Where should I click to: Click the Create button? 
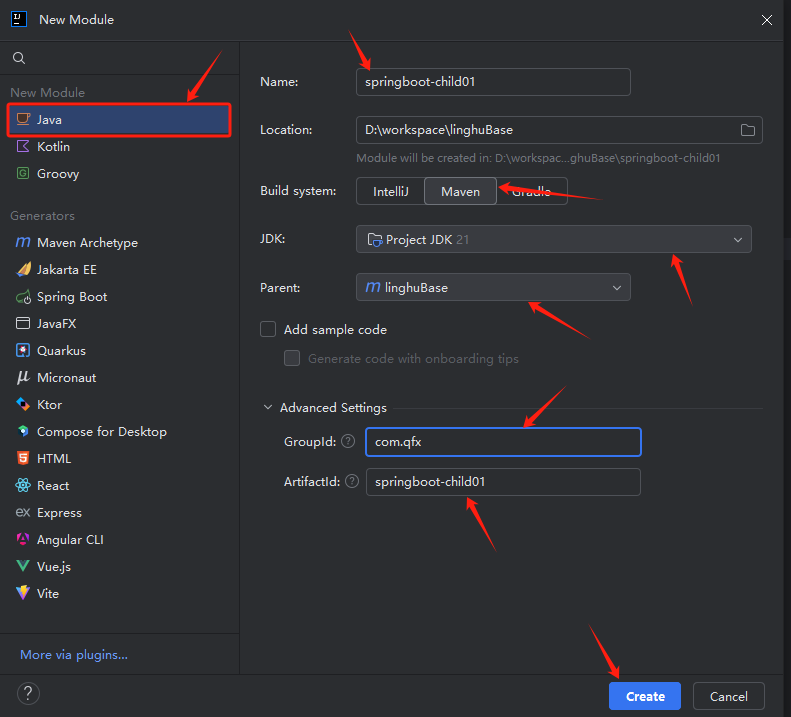tap(645, 696)
